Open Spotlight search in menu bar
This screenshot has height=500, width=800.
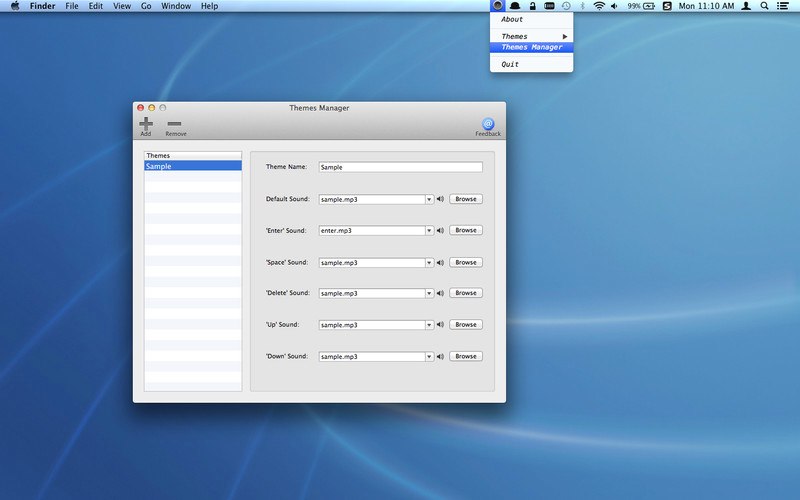765,6
